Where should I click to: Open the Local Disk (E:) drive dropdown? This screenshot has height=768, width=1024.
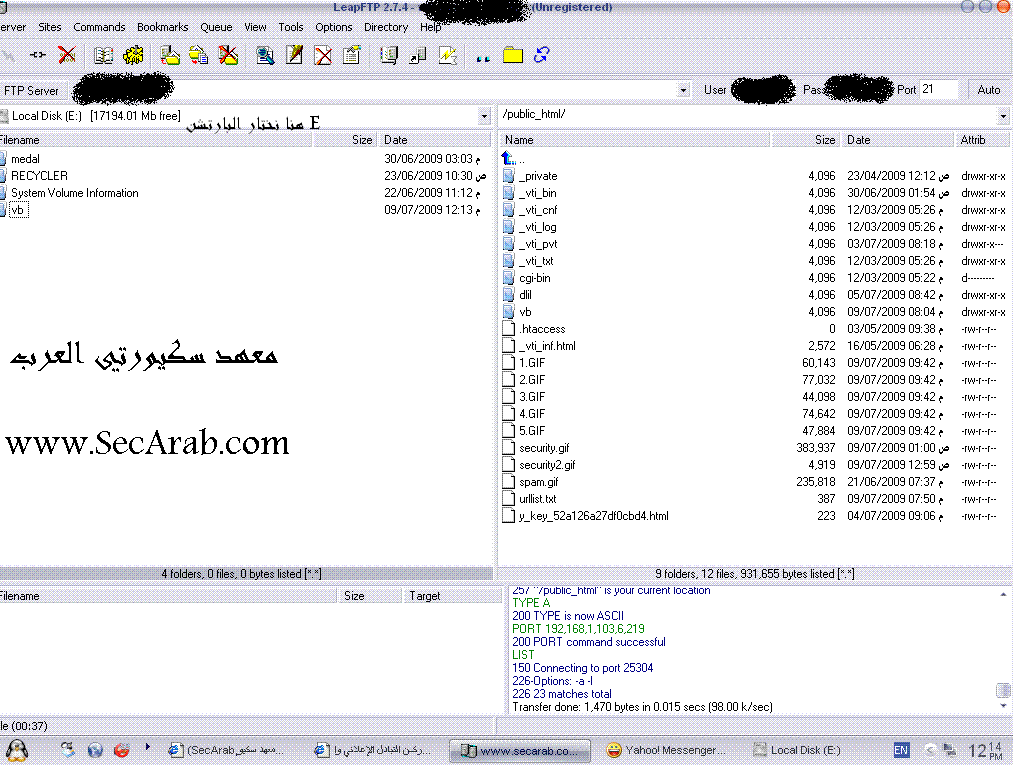click(484, 116)
